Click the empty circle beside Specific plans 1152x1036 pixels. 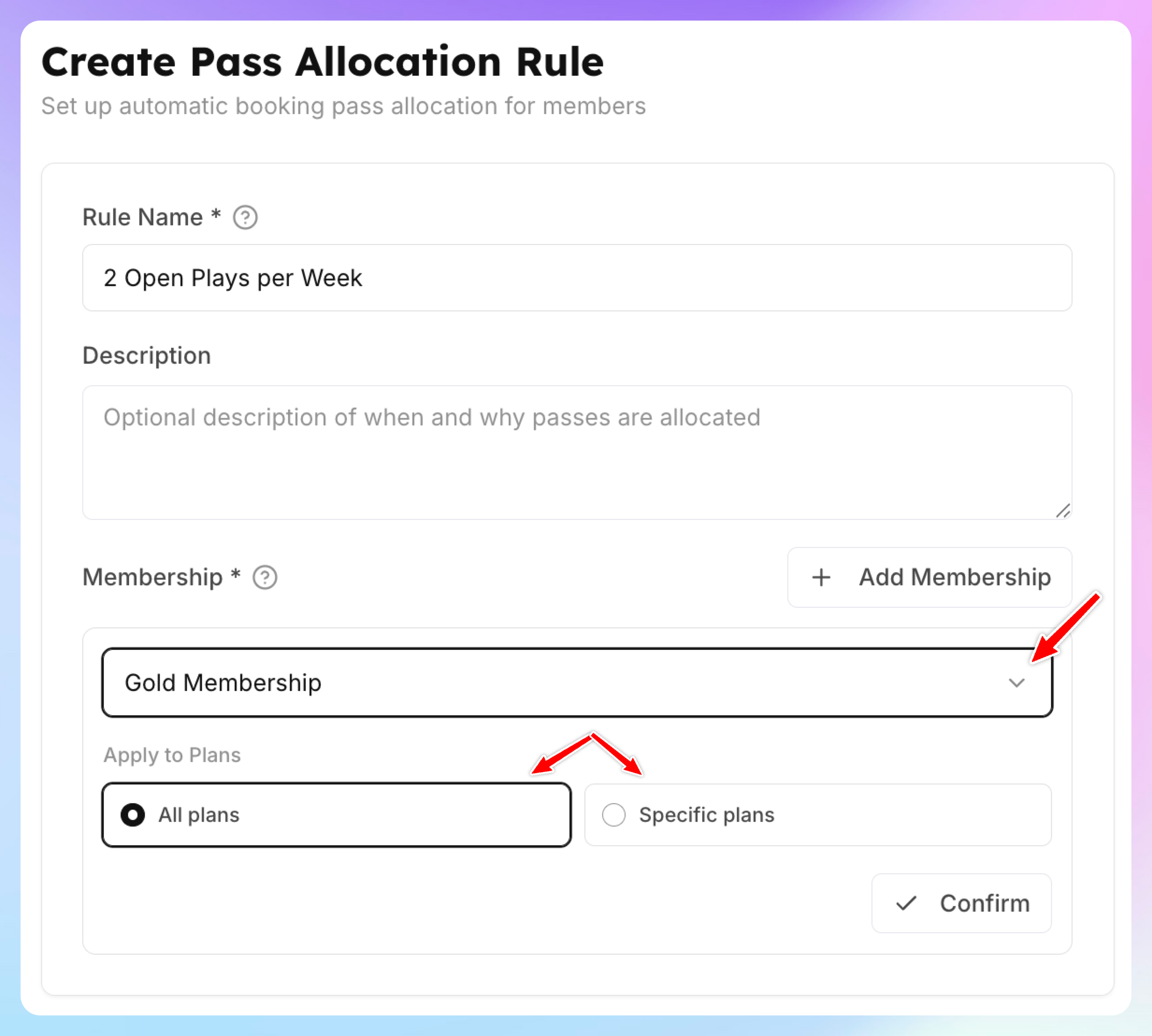(x=613, y=814)
